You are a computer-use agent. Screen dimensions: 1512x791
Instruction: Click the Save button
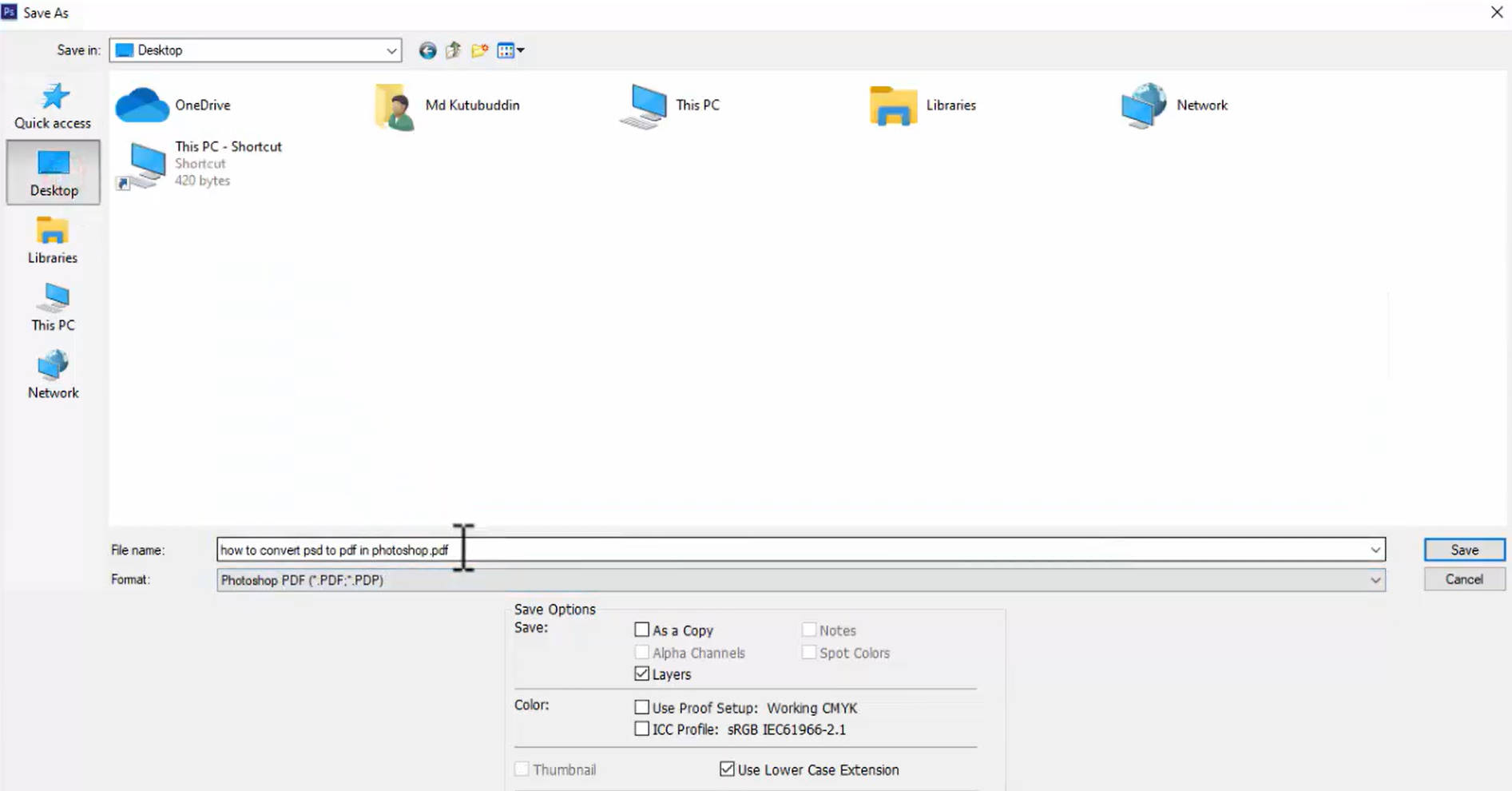coord(1464,550)
